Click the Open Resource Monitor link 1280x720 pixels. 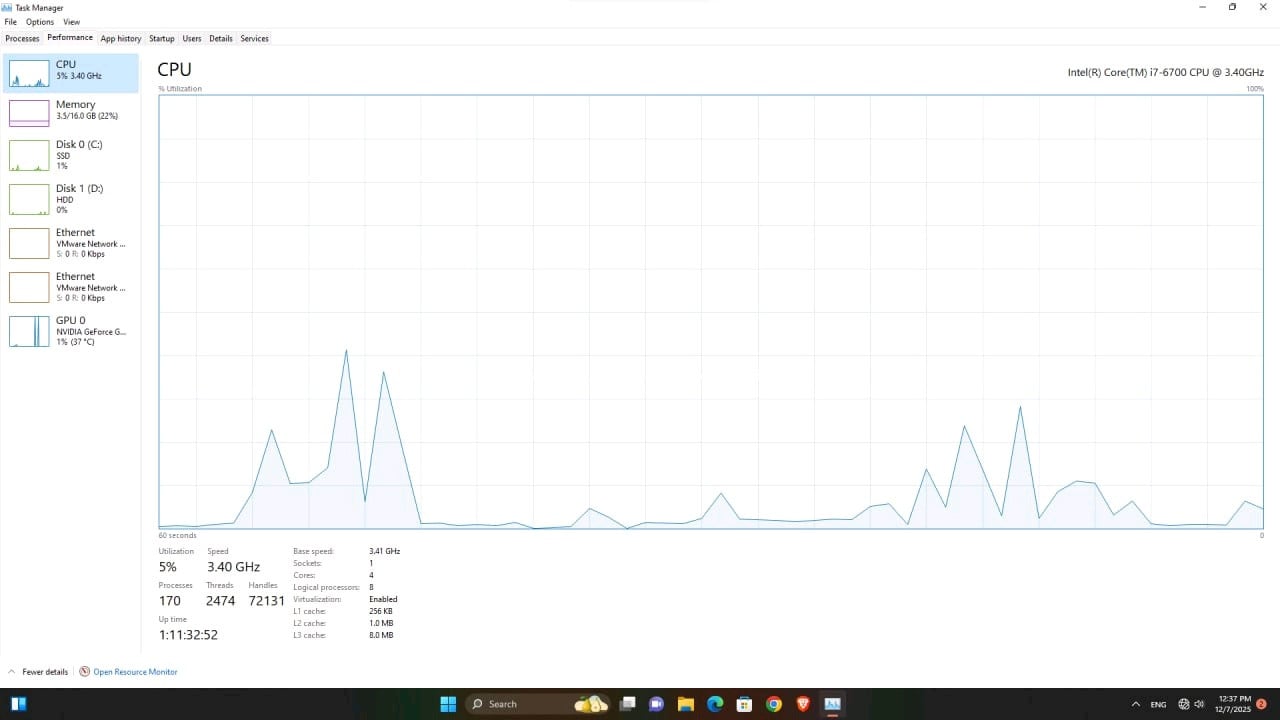click(135, 672)
